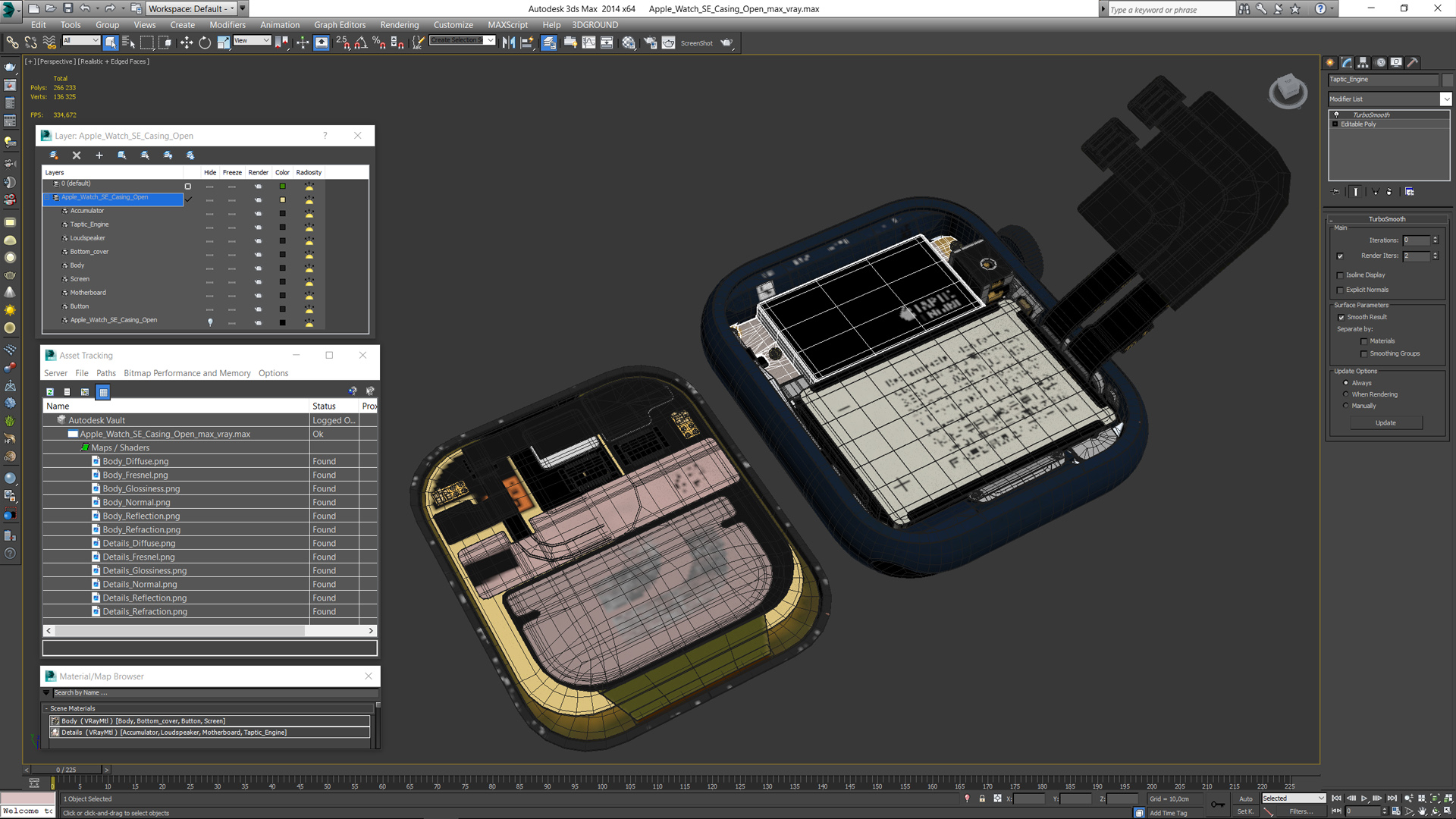Screen dimensions: 1456x819
Task: Open Select by Name tool
Action: click(x=128, y=42)
